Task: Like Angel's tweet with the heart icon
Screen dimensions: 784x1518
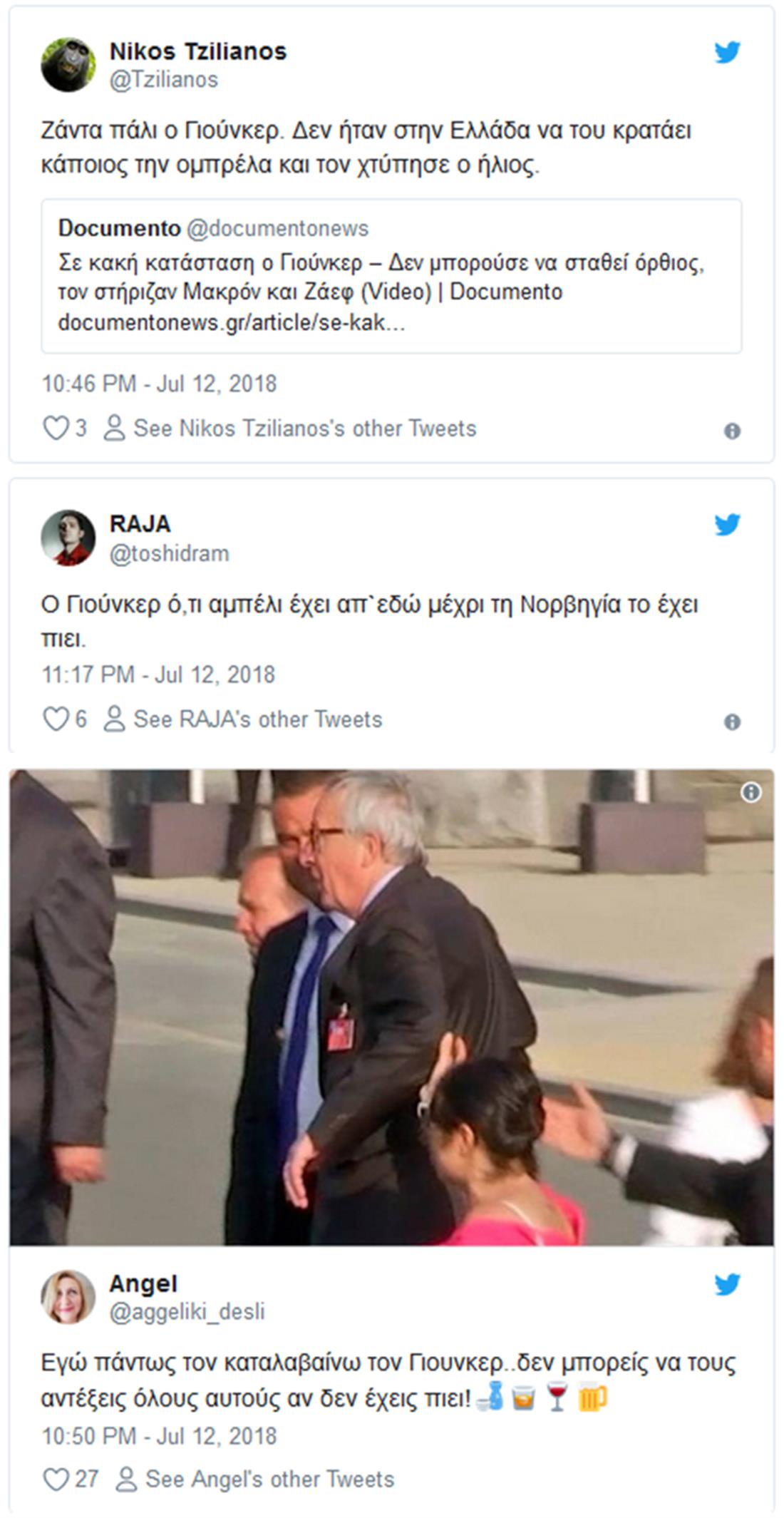Action: coord(56,1479)
